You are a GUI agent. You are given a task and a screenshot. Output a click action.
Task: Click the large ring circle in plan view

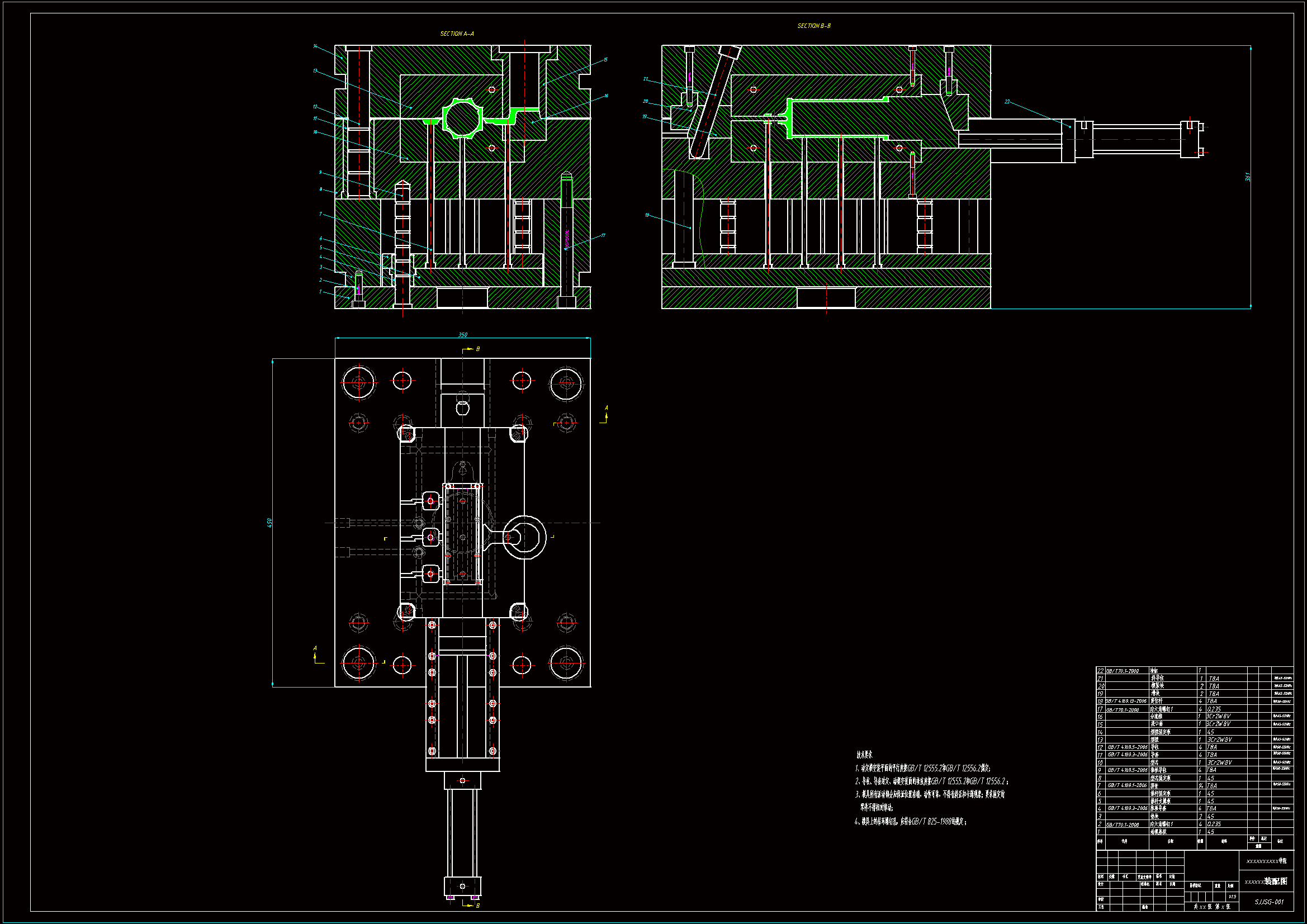click(524, 537)
